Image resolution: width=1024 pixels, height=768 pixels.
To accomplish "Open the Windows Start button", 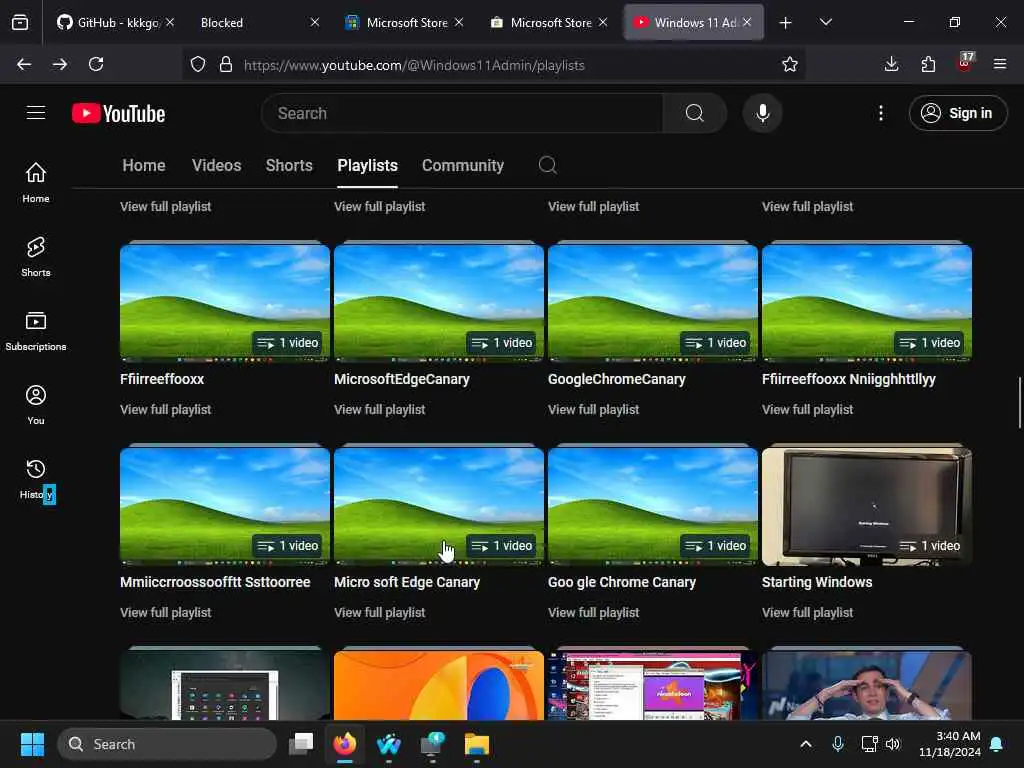I will tap(32, 744).
